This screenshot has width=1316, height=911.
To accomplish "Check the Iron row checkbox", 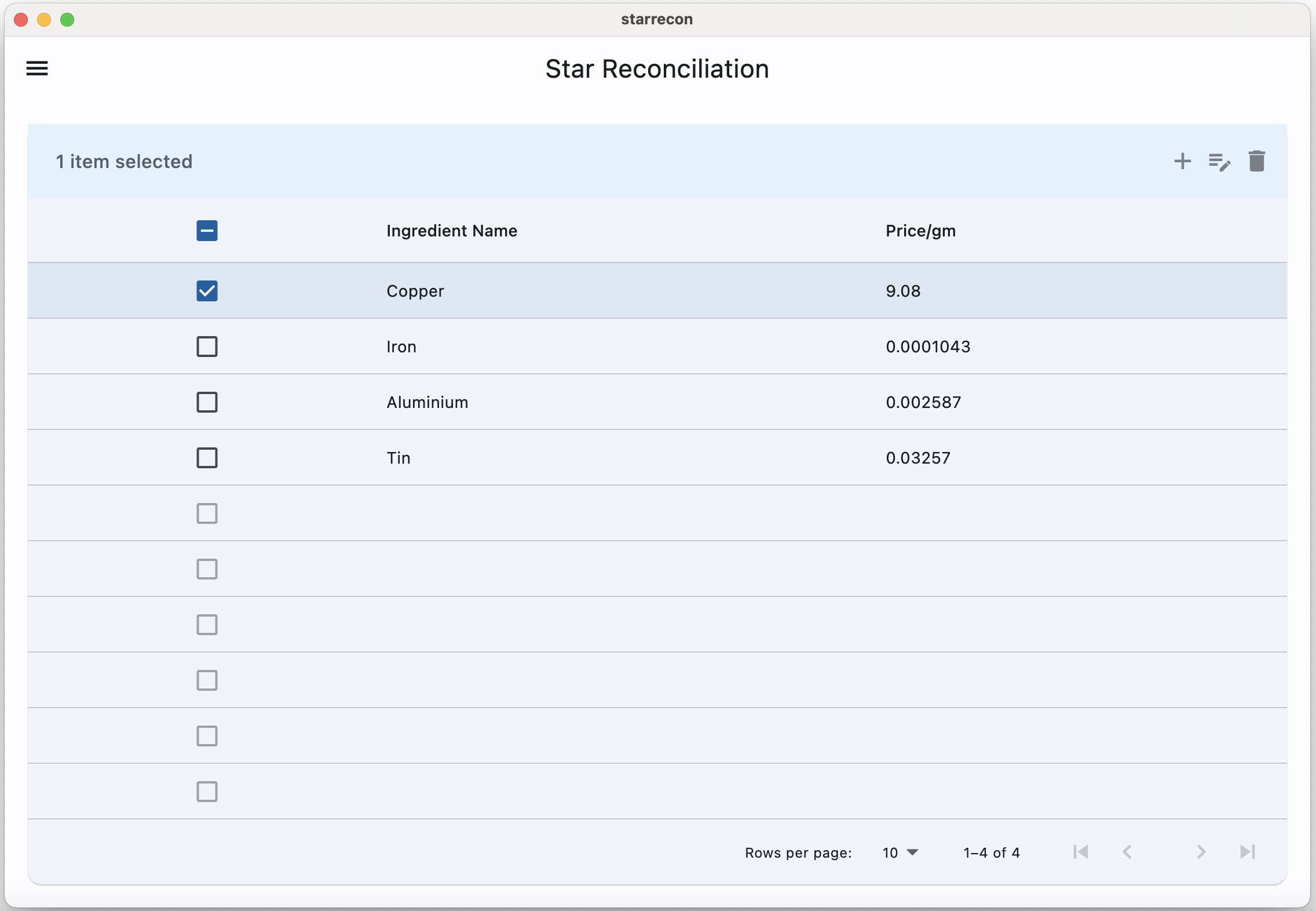I will (207, 347).
